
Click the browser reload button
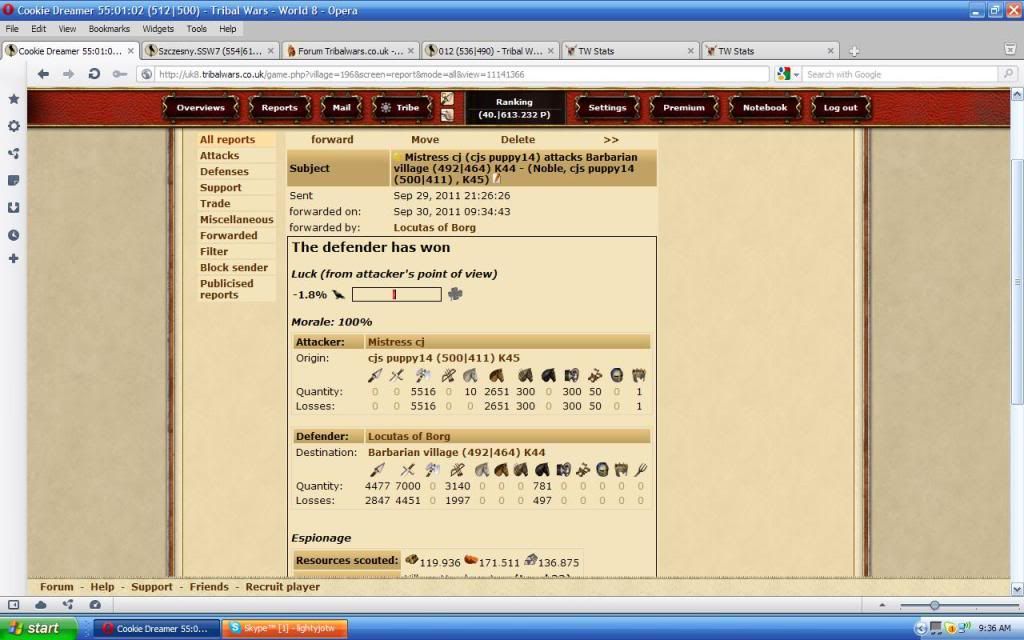click(x=94, y=73)
